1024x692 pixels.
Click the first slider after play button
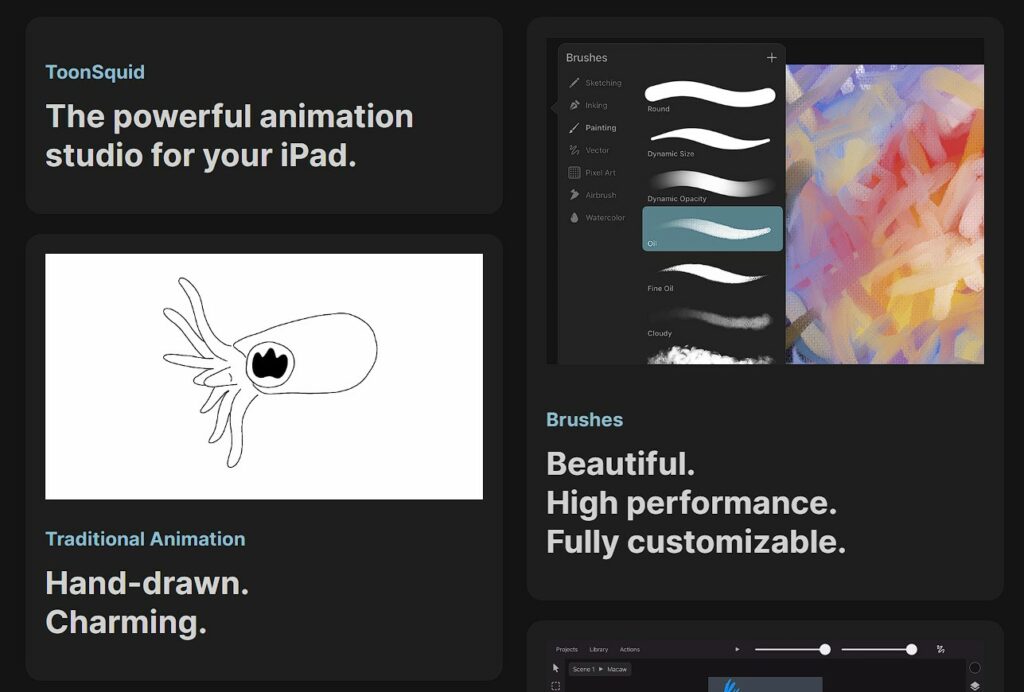792,649
